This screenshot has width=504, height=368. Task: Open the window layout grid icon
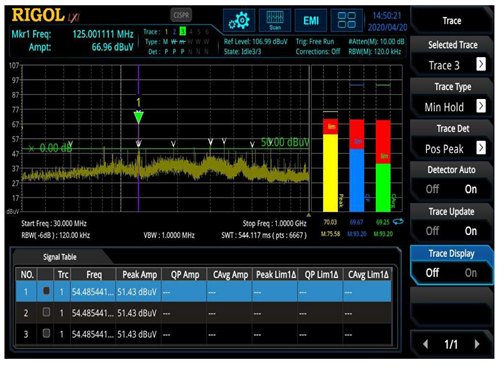point(347,21)
